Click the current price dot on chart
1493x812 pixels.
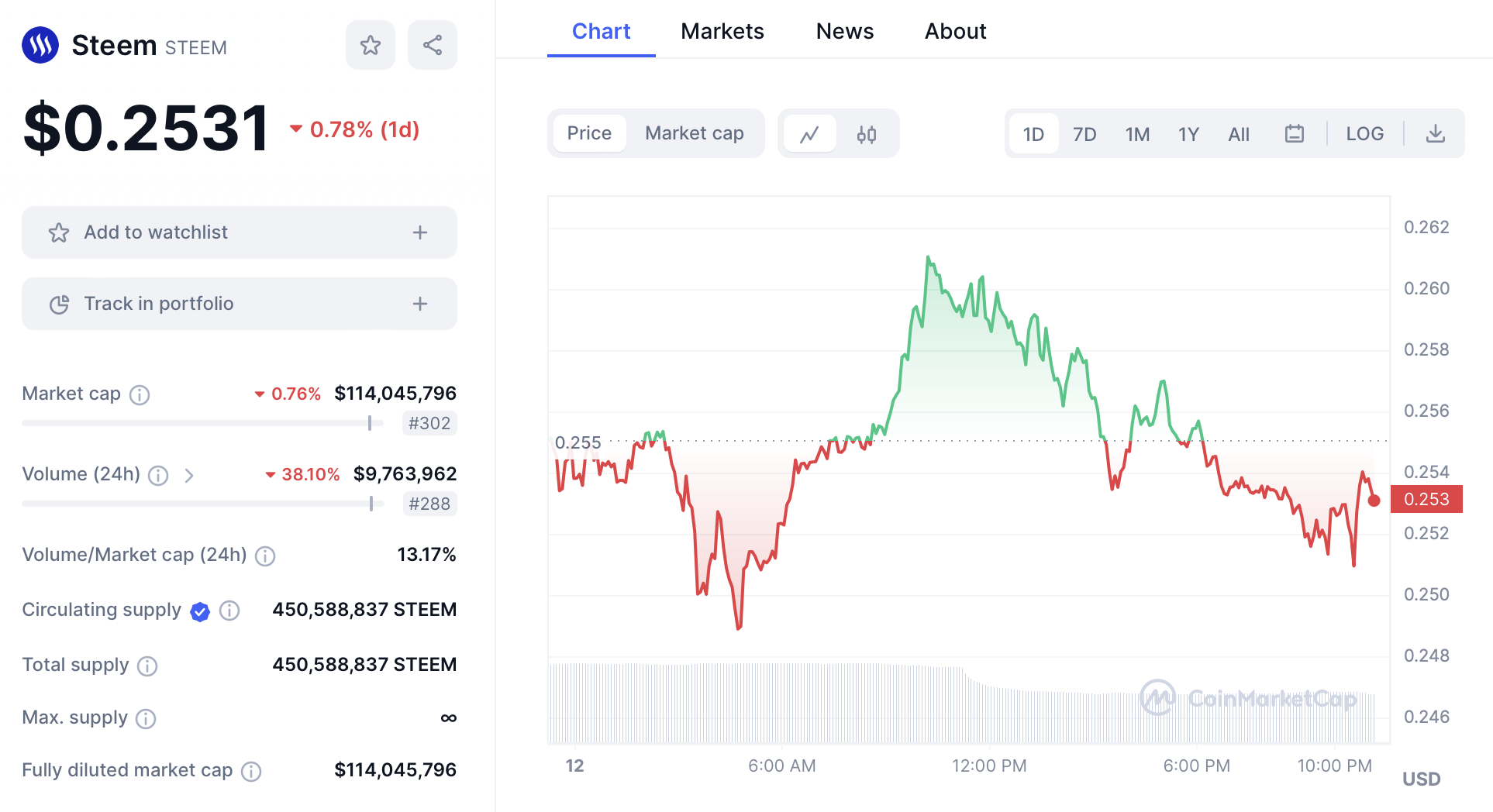coord(1374,501)
